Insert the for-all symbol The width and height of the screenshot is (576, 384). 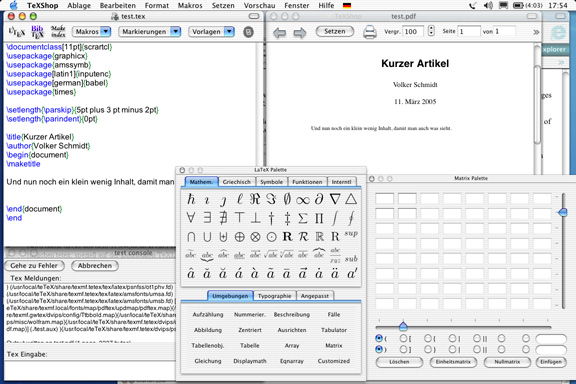[191, 218]
